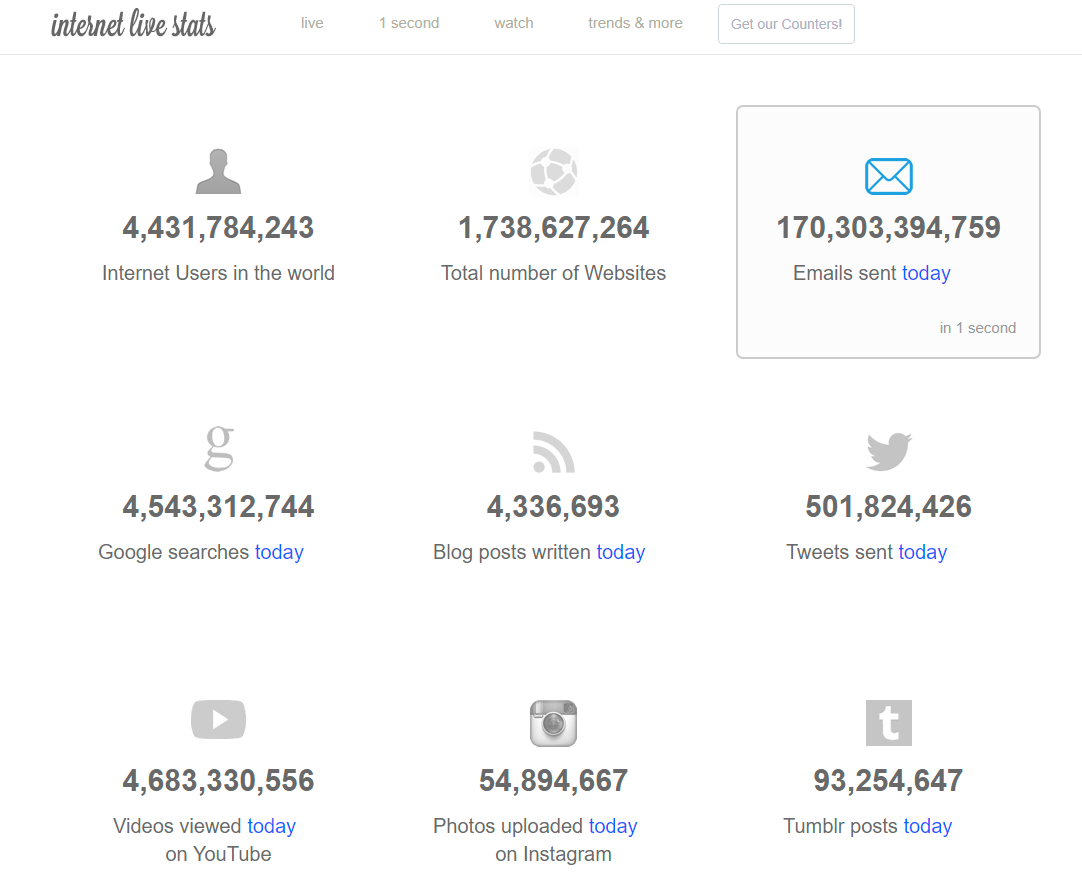1082x891 pixels.
Task: Click today link in Tweets sent
Action: click(923, 552)
